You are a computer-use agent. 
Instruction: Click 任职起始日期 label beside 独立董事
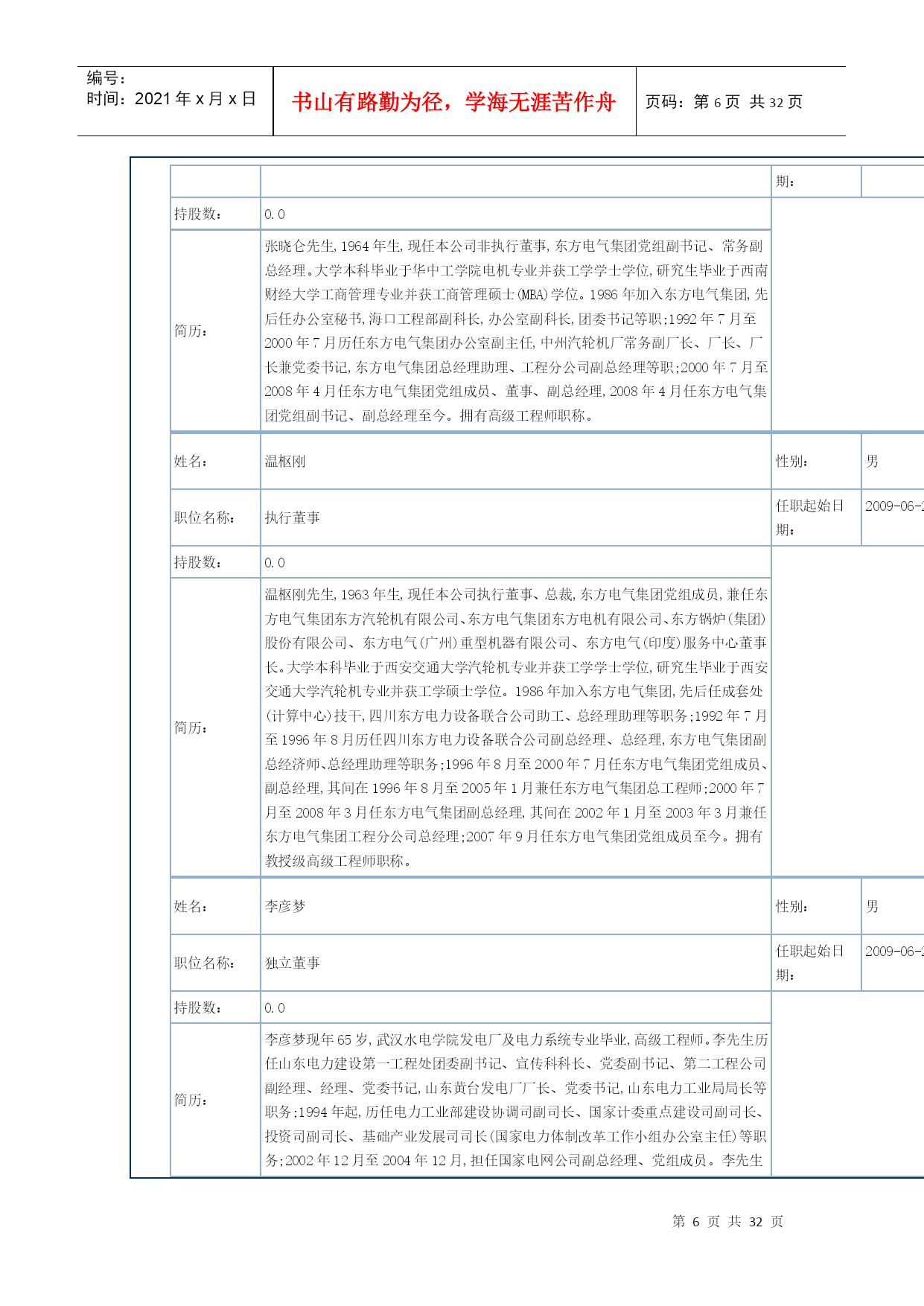tap(809, 963)
